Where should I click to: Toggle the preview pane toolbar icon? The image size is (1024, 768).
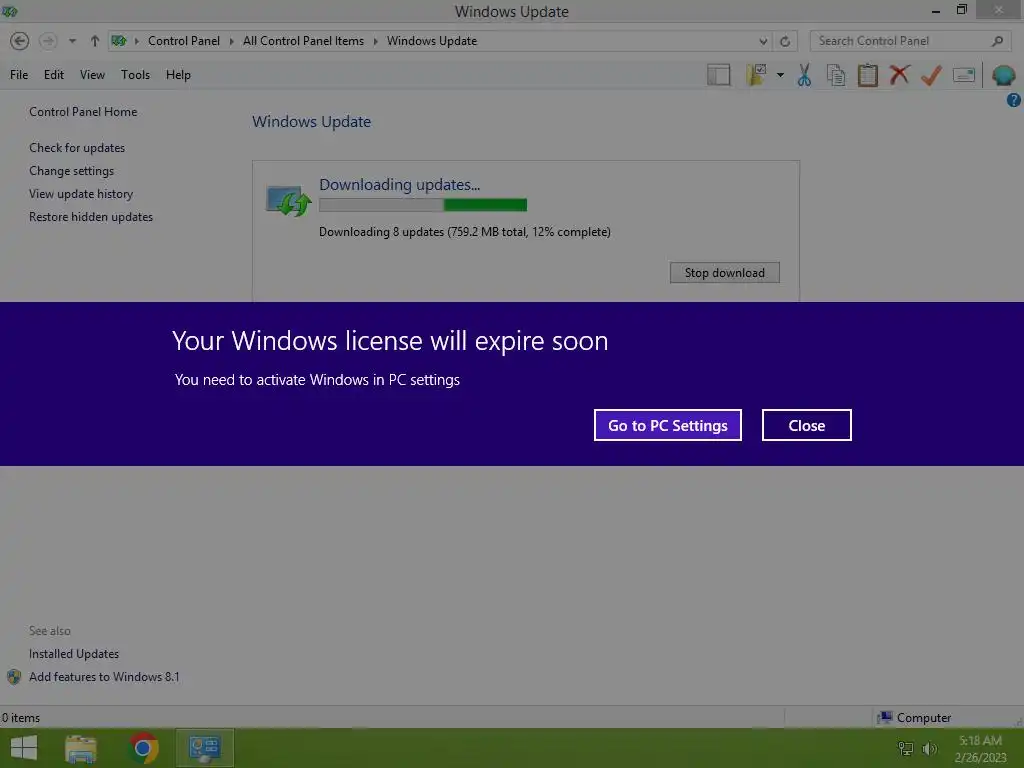[719, 75]
